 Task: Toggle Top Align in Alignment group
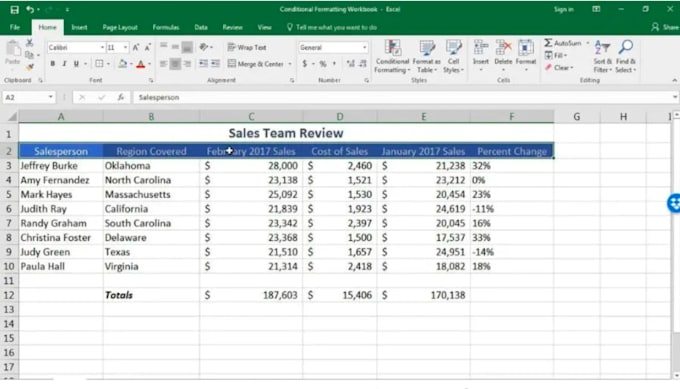pos(163,46)
